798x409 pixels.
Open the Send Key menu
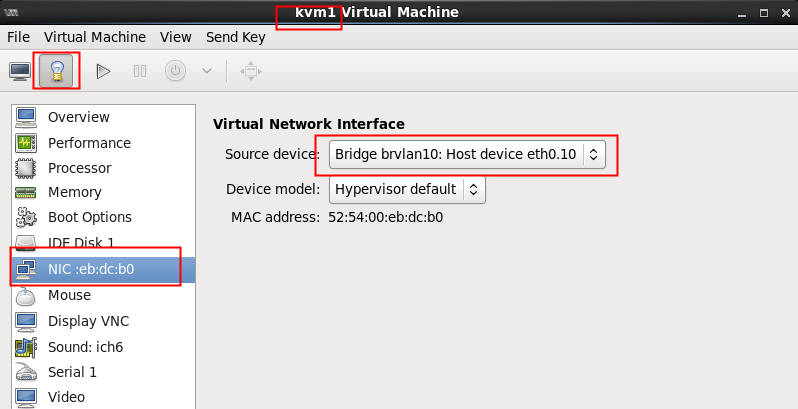236,37
